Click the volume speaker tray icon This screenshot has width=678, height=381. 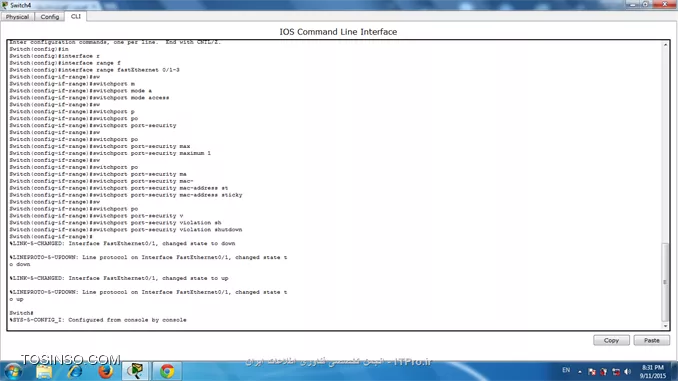(x=627, y=371)
